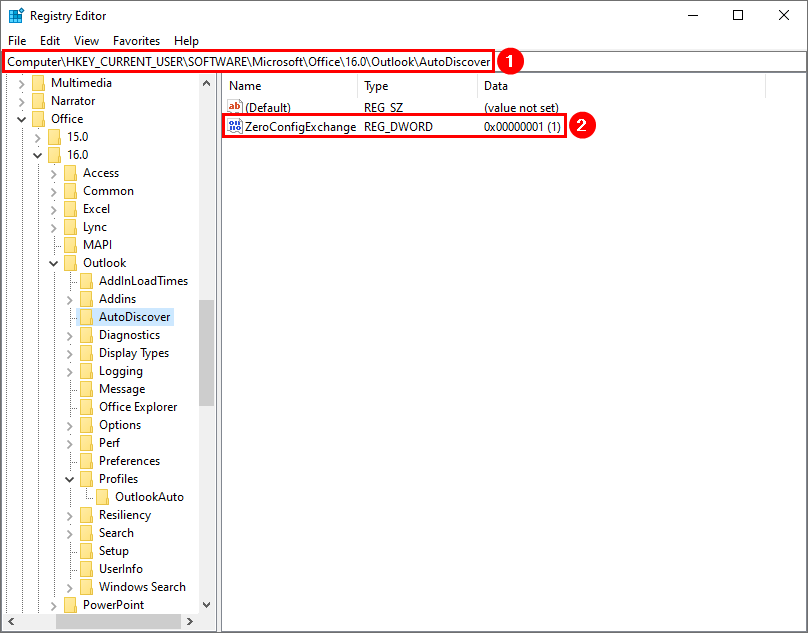This screenshot has width=808, height=633.
Task: Click the (Default) string value icon
Action: point(235,107)
